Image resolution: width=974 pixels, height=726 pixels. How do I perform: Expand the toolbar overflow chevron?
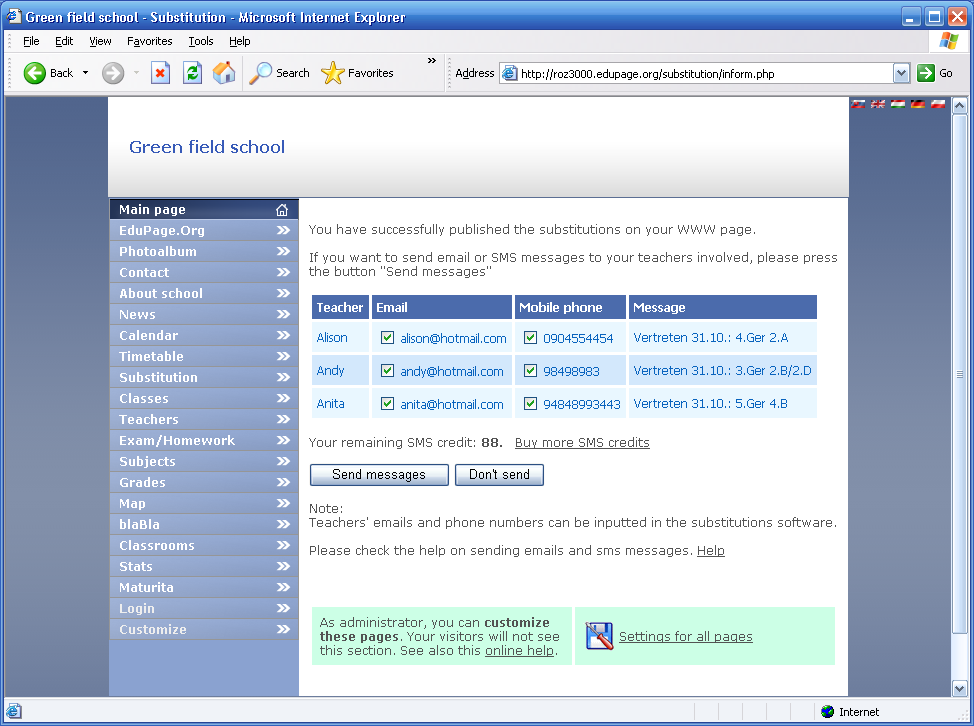coord(432,61)
